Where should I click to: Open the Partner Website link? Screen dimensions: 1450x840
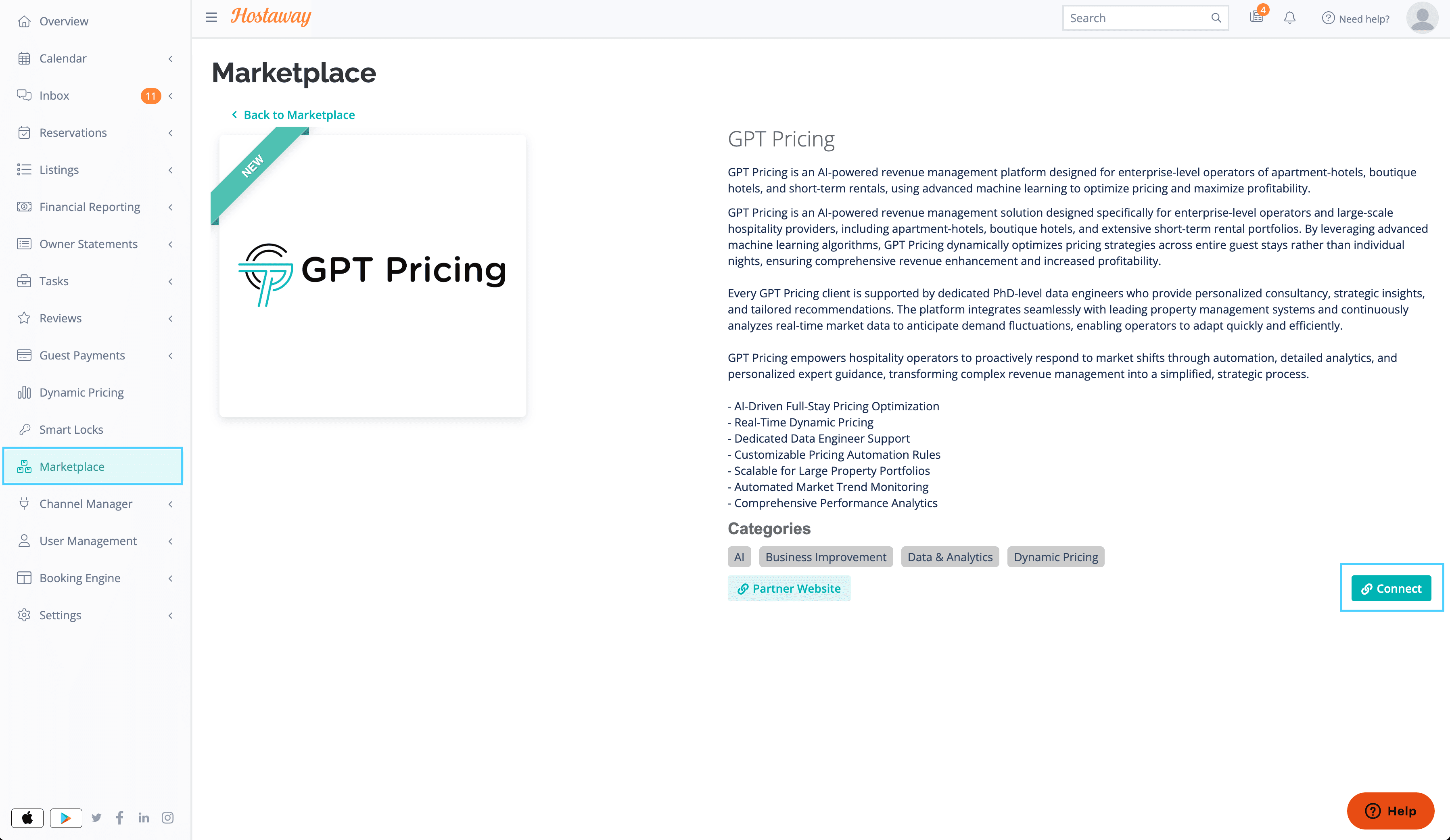[x=789, y=588]
